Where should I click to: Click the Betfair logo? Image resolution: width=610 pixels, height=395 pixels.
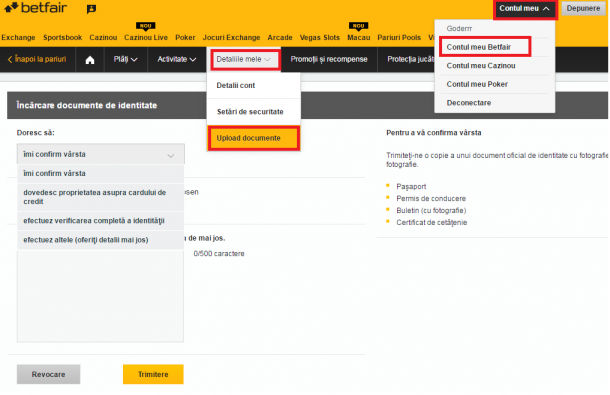[35, 7]
